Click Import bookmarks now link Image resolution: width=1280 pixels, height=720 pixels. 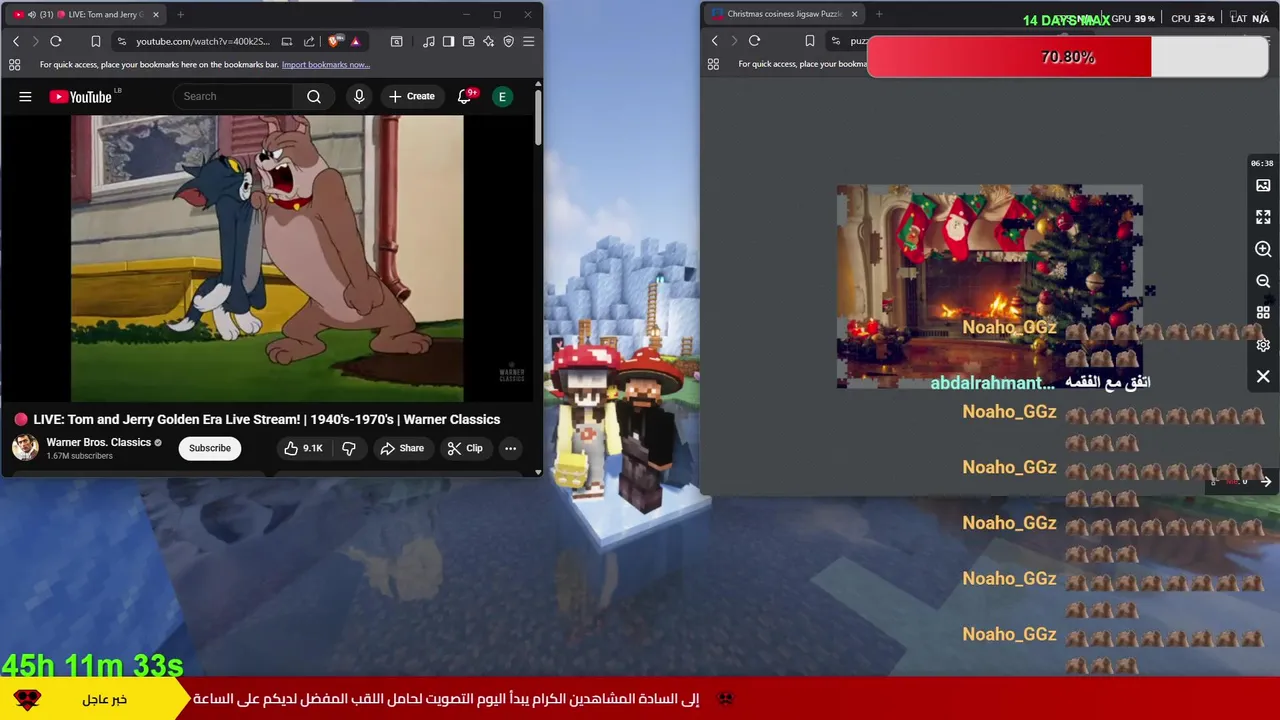[x=326, y=65]
